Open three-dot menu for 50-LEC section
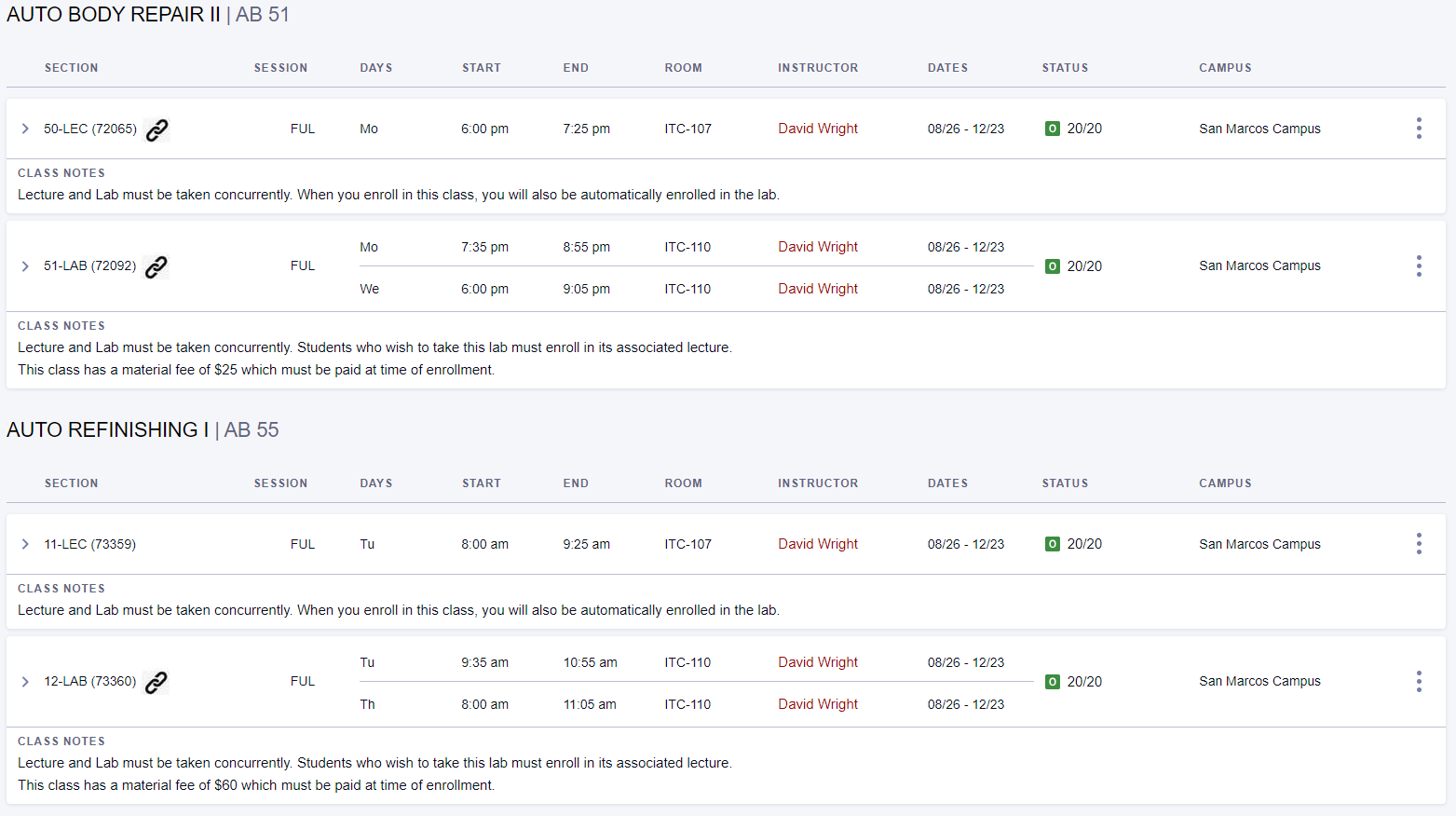 (x=1418, y=129)
